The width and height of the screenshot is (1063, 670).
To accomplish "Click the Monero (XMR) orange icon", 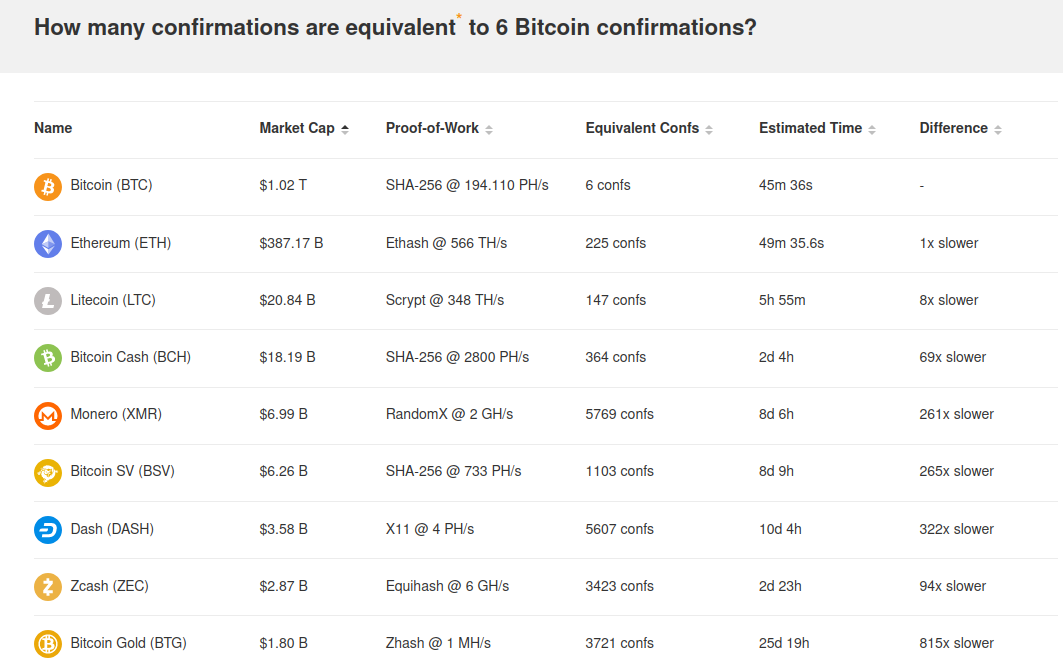I will 48,415.
